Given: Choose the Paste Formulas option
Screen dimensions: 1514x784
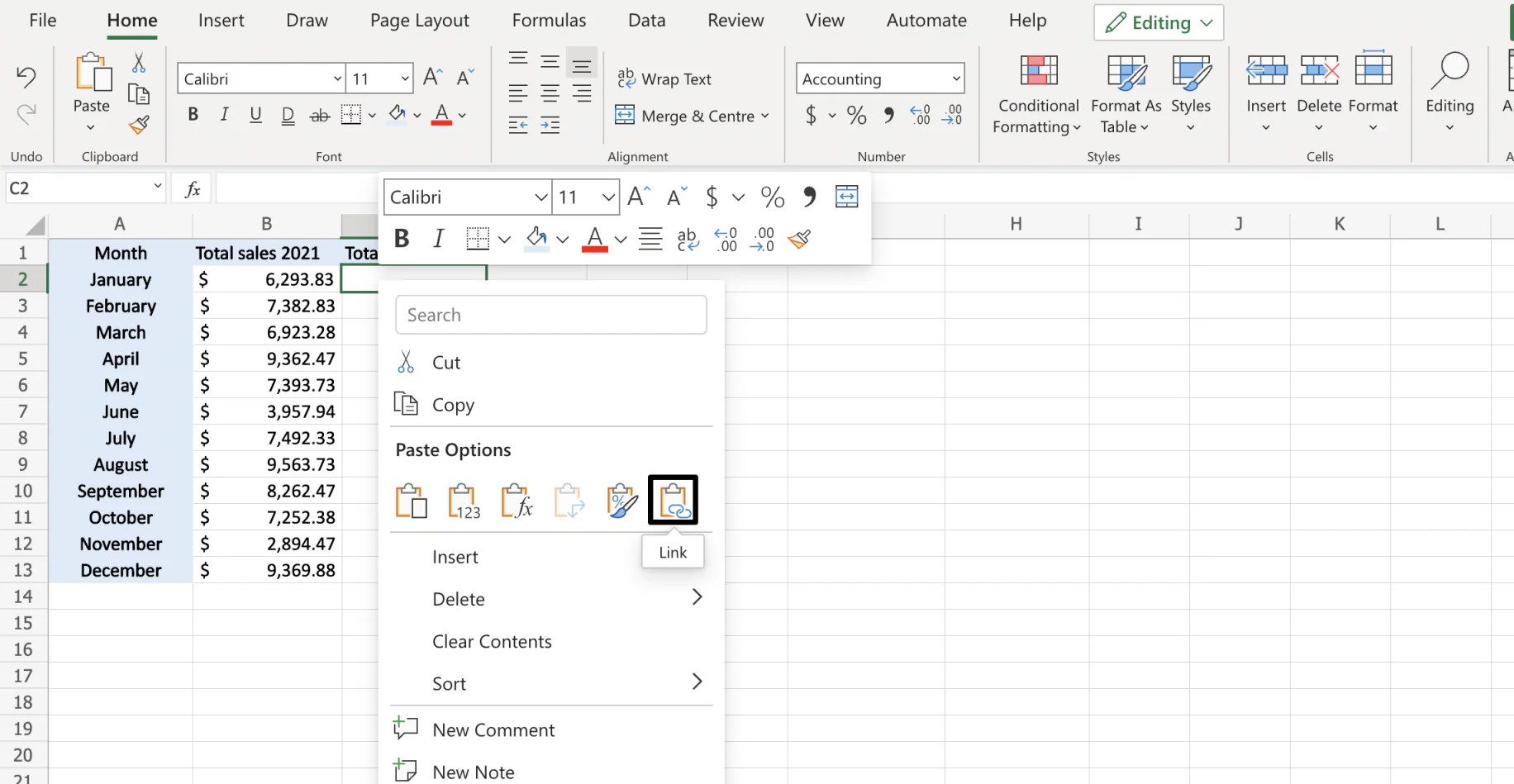Looking at the screenshot, I should pos(517,500).
